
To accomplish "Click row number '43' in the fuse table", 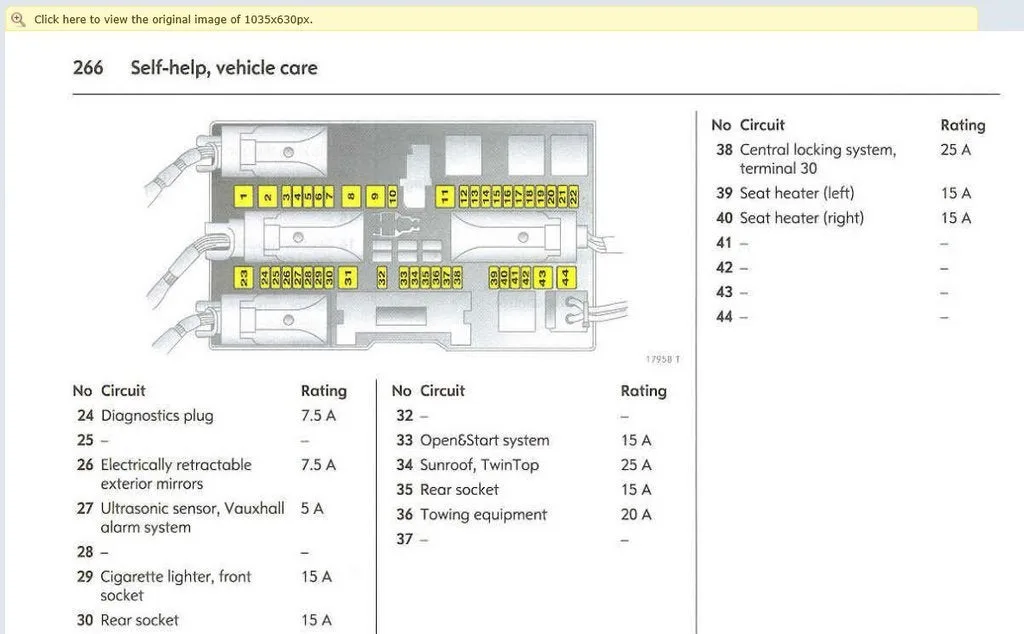I will 724,292.
